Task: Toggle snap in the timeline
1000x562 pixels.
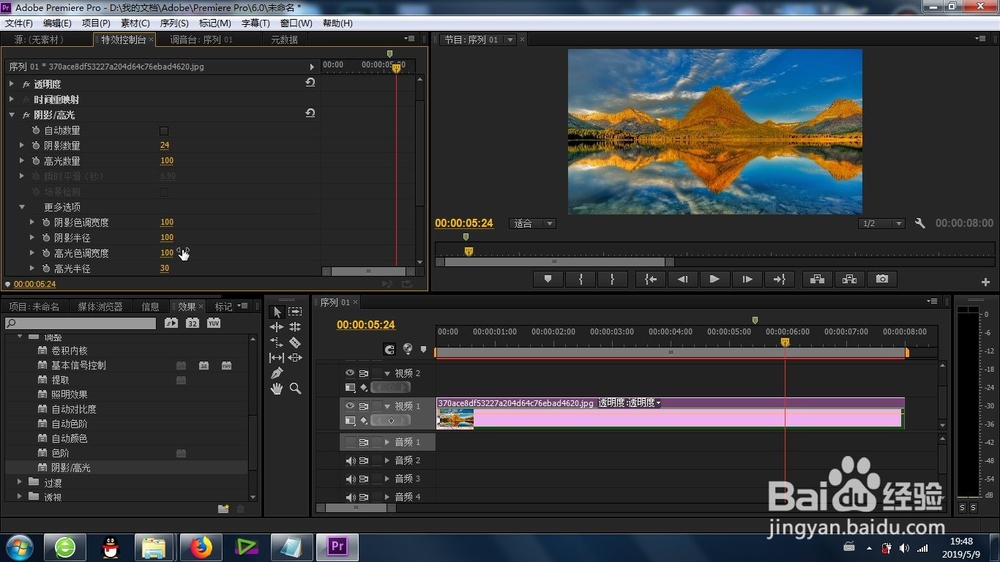Action: point(389,349)
